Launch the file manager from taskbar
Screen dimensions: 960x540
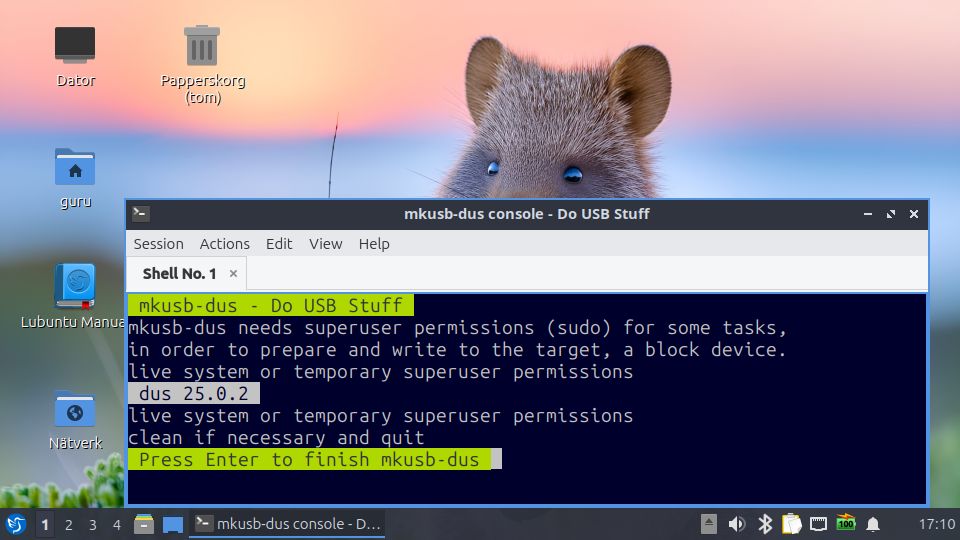click(144, 524)
